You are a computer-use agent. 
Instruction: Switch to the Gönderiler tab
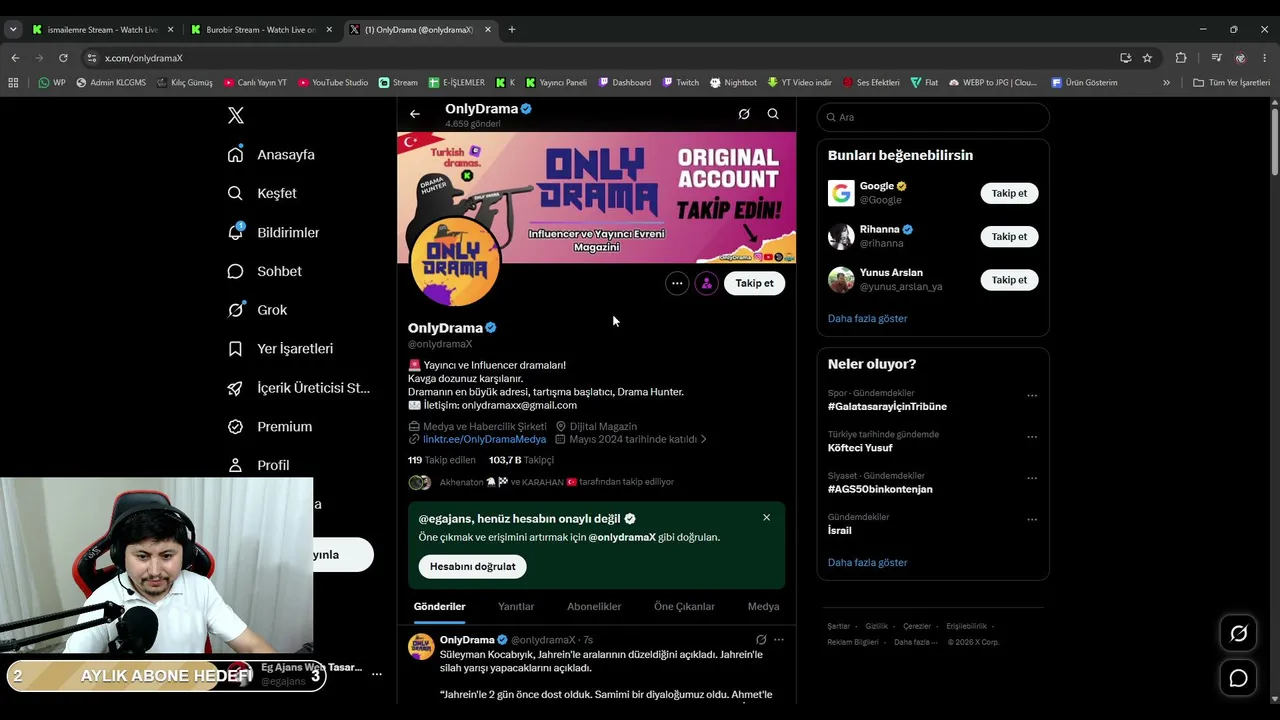(440, 607)
